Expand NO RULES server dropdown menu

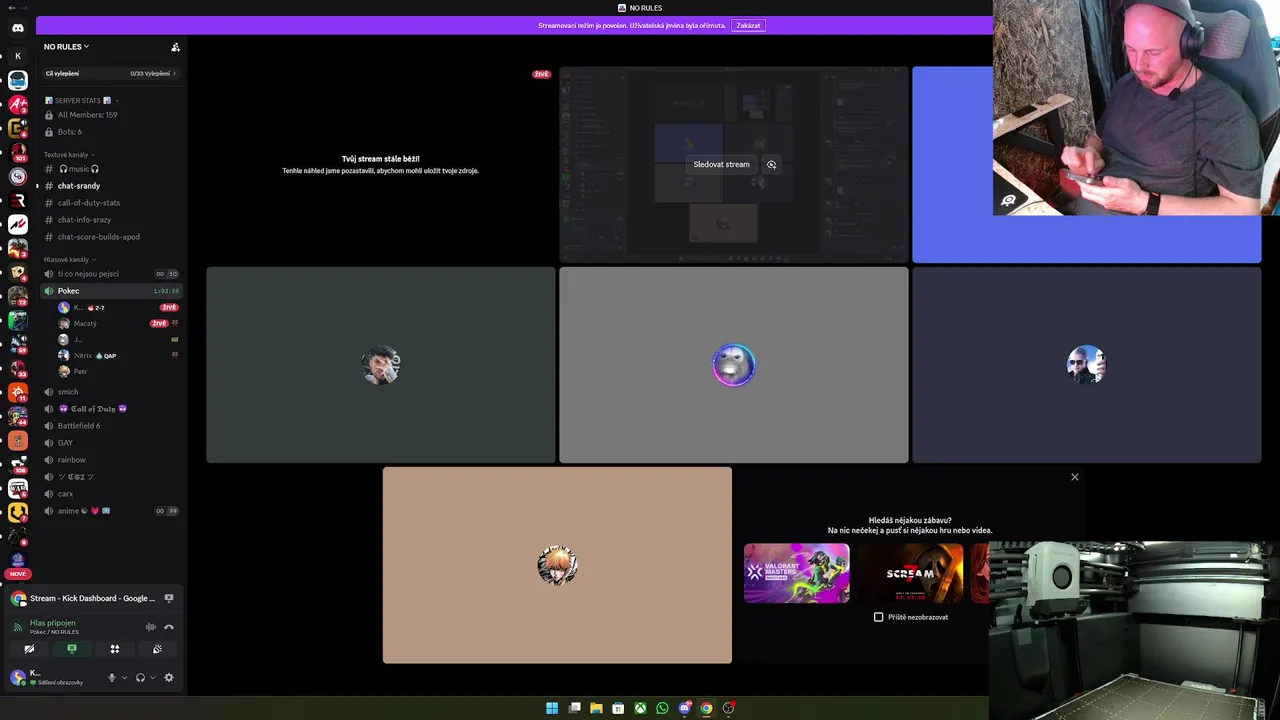click(67, 47)
